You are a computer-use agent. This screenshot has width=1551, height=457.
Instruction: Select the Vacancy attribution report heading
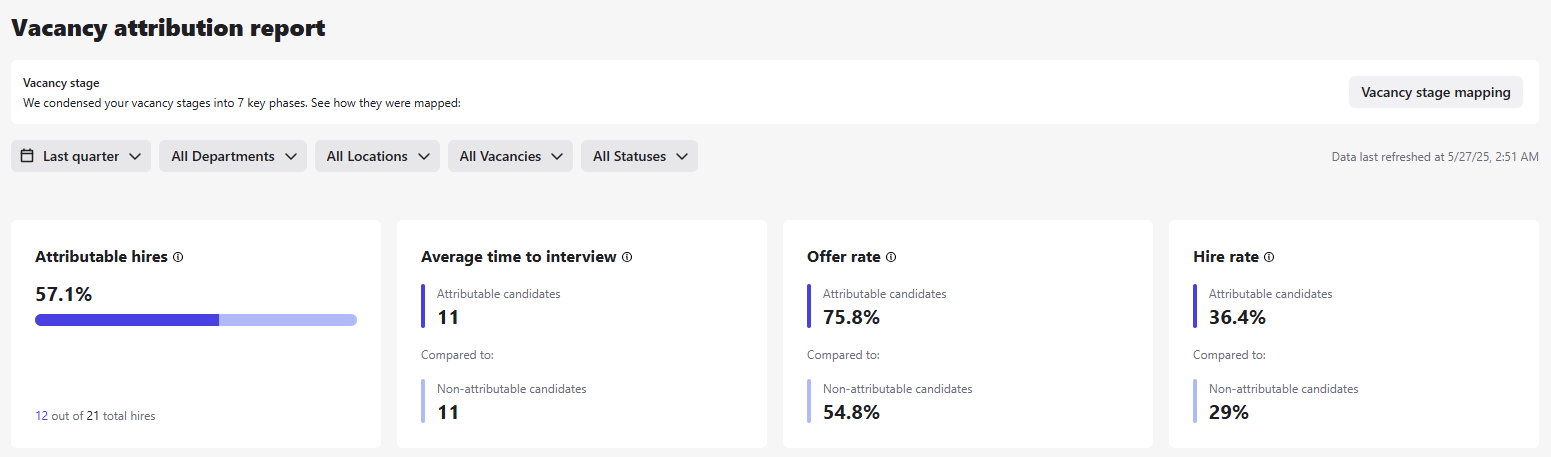[x=168, y=28]
